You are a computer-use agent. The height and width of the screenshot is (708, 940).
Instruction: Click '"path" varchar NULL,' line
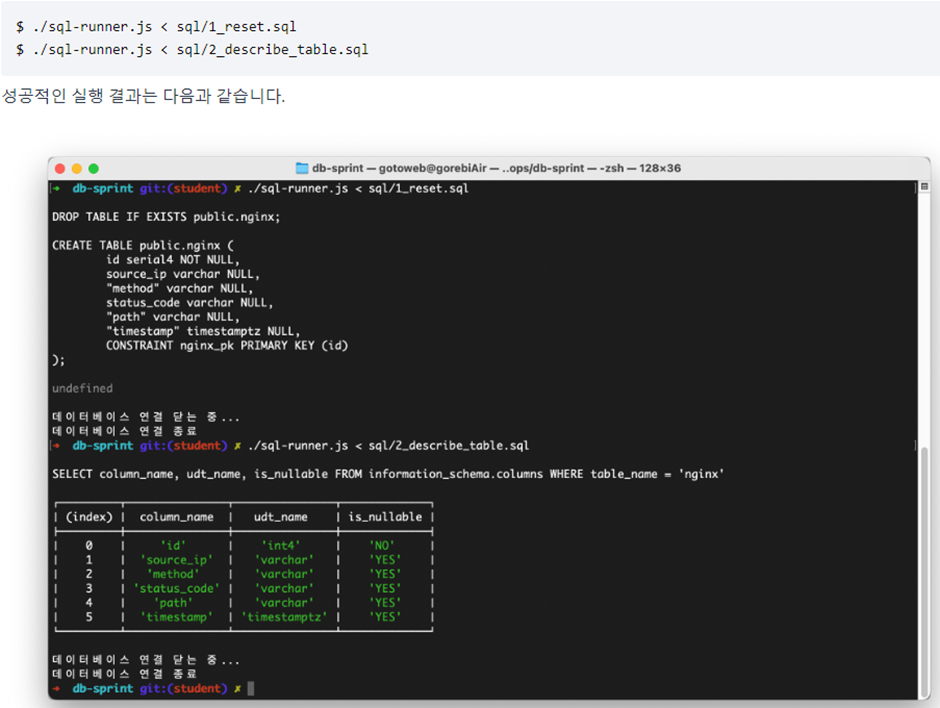coord(173,317)
